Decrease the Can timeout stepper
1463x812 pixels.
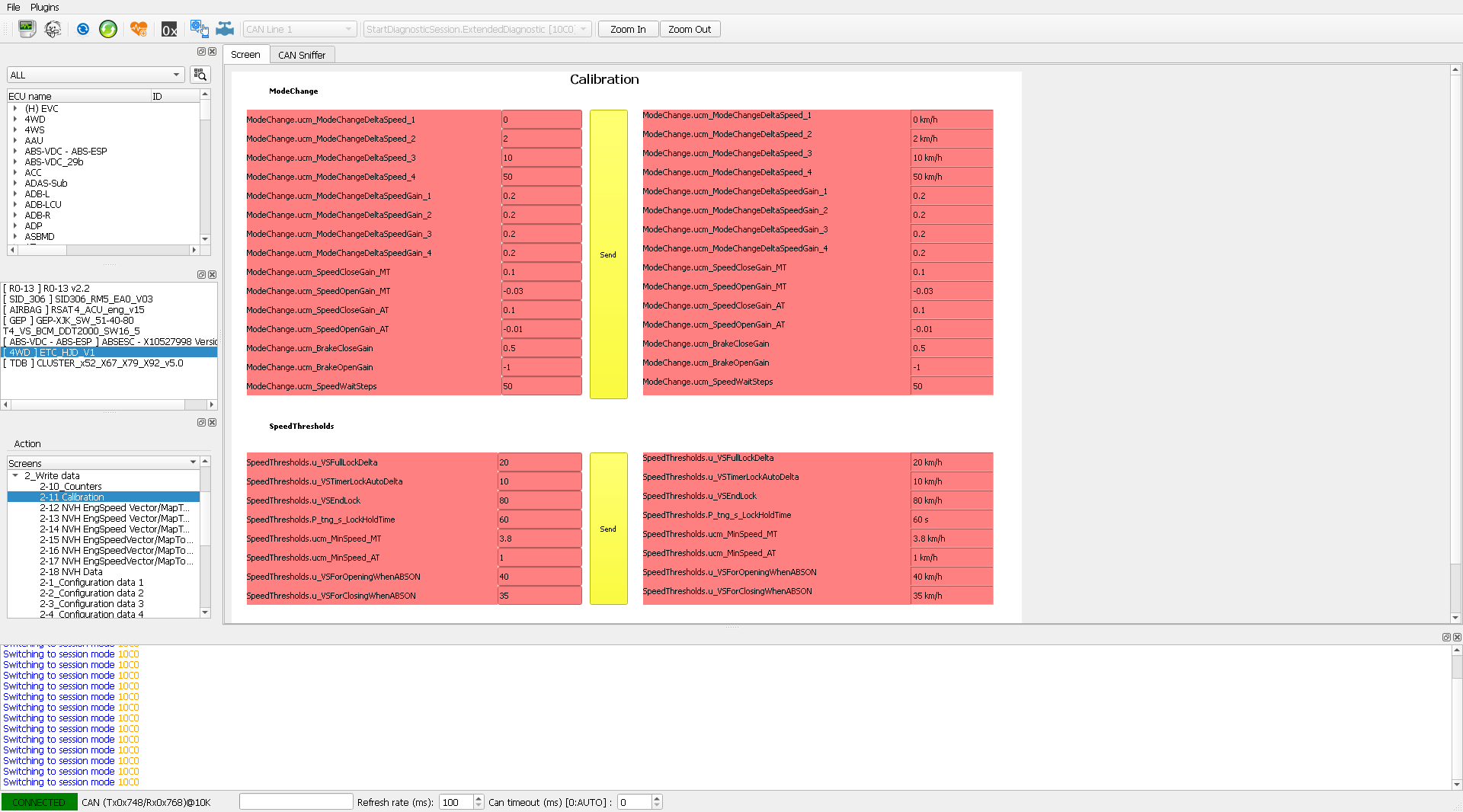[657, 806]
